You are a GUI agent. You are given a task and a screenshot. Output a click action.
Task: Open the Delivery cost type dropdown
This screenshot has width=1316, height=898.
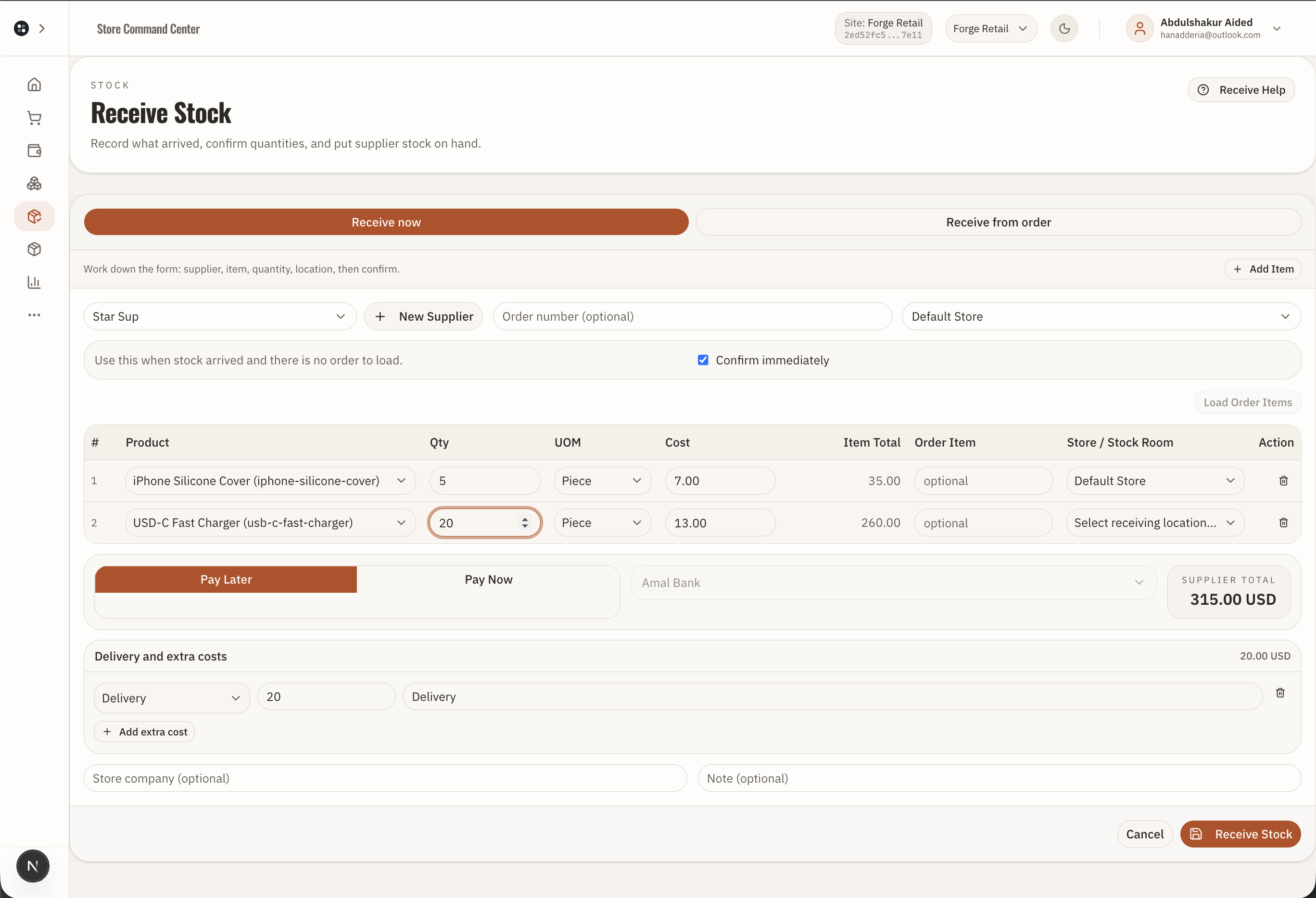click(x=172, y=698)
